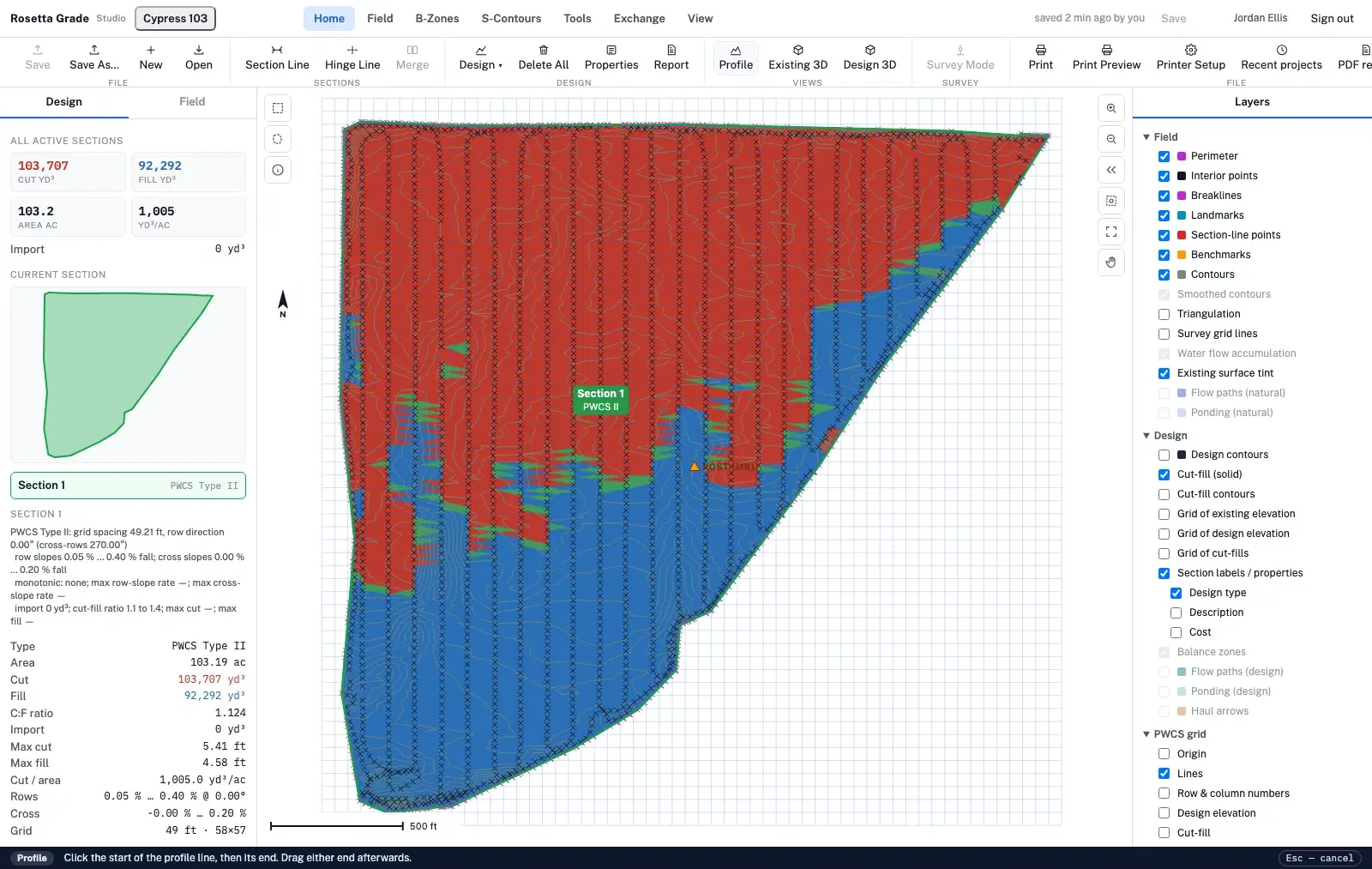Viewport: 1372px width, 869px height.
Task: Collapse the Design layer group
Action: (1146, 435)
